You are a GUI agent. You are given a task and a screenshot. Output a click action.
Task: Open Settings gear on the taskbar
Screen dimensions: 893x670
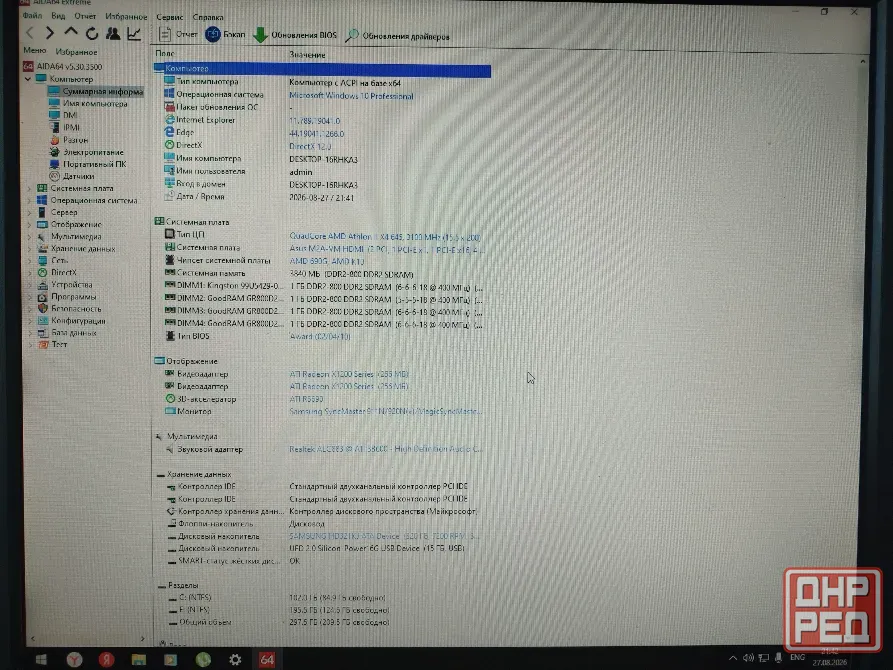tap(235, 660)
